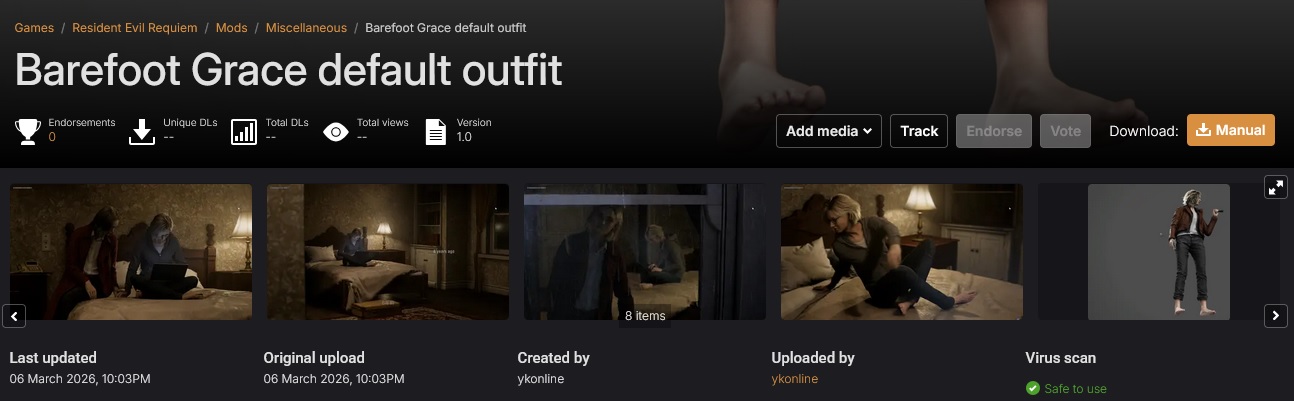Open Mods breadcrumb link
Screen dimensions: 1294x401
click(x=232, y=28)
